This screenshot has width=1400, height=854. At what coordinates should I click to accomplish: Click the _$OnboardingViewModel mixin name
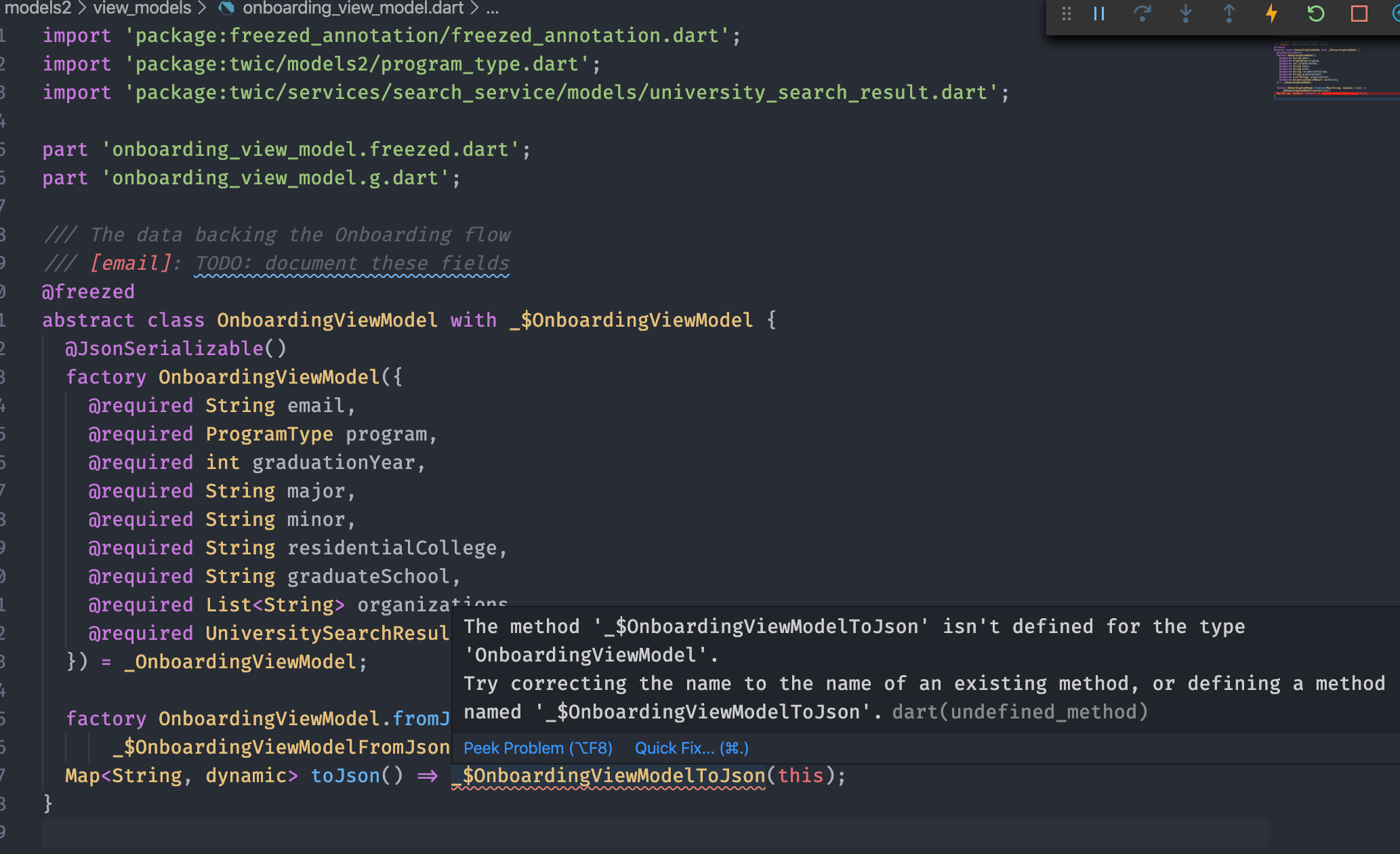632,320
